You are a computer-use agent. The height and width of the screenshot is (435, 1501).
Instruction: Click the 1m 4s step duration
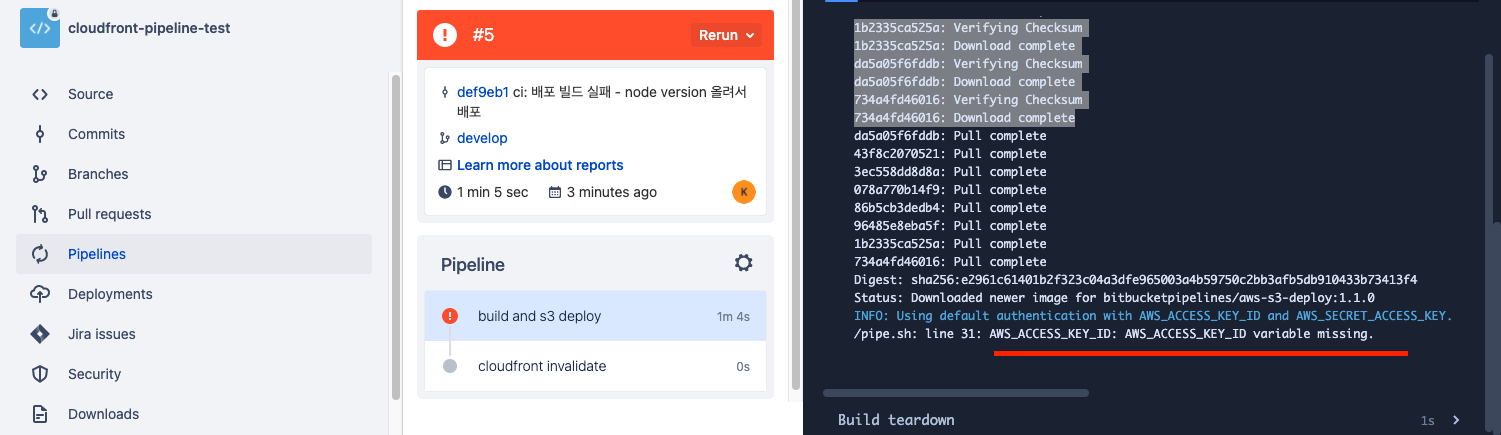pyautogui.click(x=733, y=317)
